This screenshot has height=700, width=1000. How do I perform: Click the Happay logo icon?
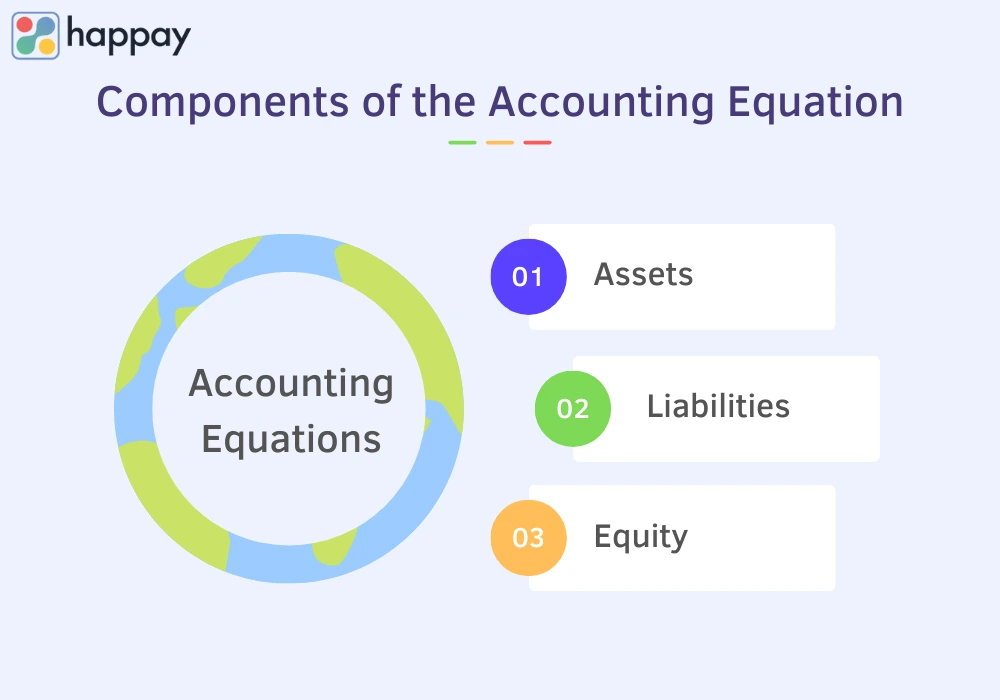coord(36,36)
